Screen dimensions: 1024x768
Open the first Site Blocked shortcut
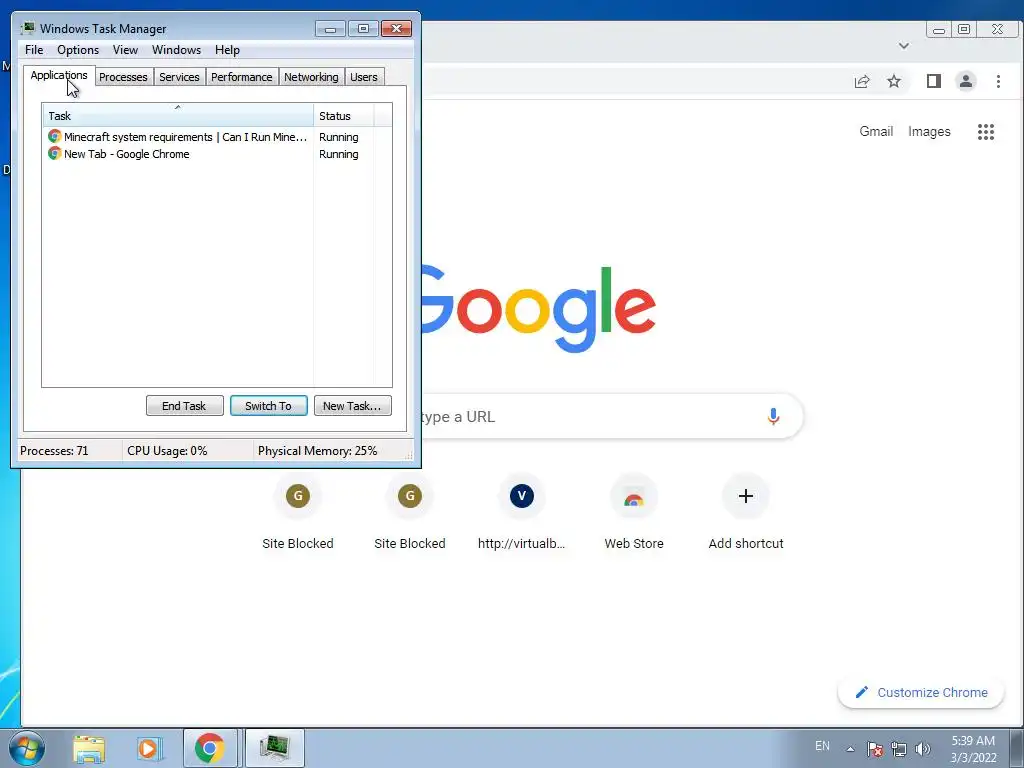tap(298, 514)
